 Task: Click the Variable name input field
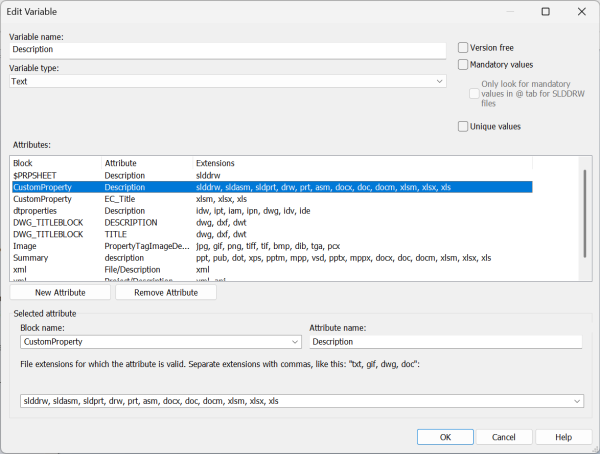tap(228, 50)
